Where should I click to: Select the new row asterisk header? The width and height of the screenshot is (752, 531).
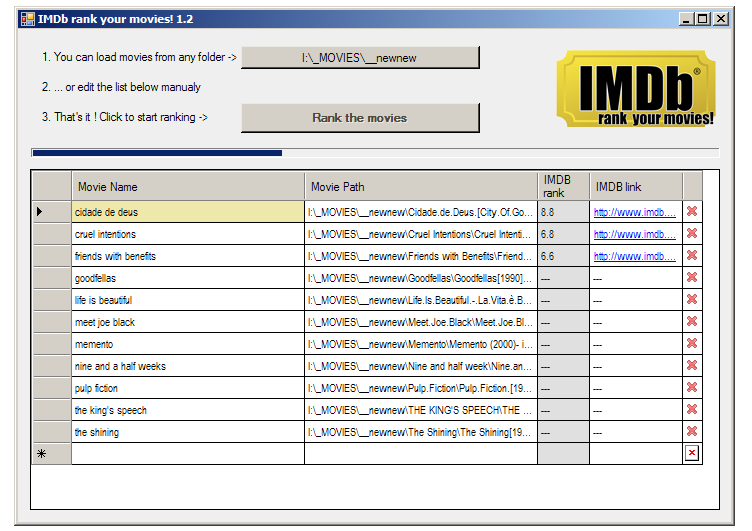pos(52,454)
